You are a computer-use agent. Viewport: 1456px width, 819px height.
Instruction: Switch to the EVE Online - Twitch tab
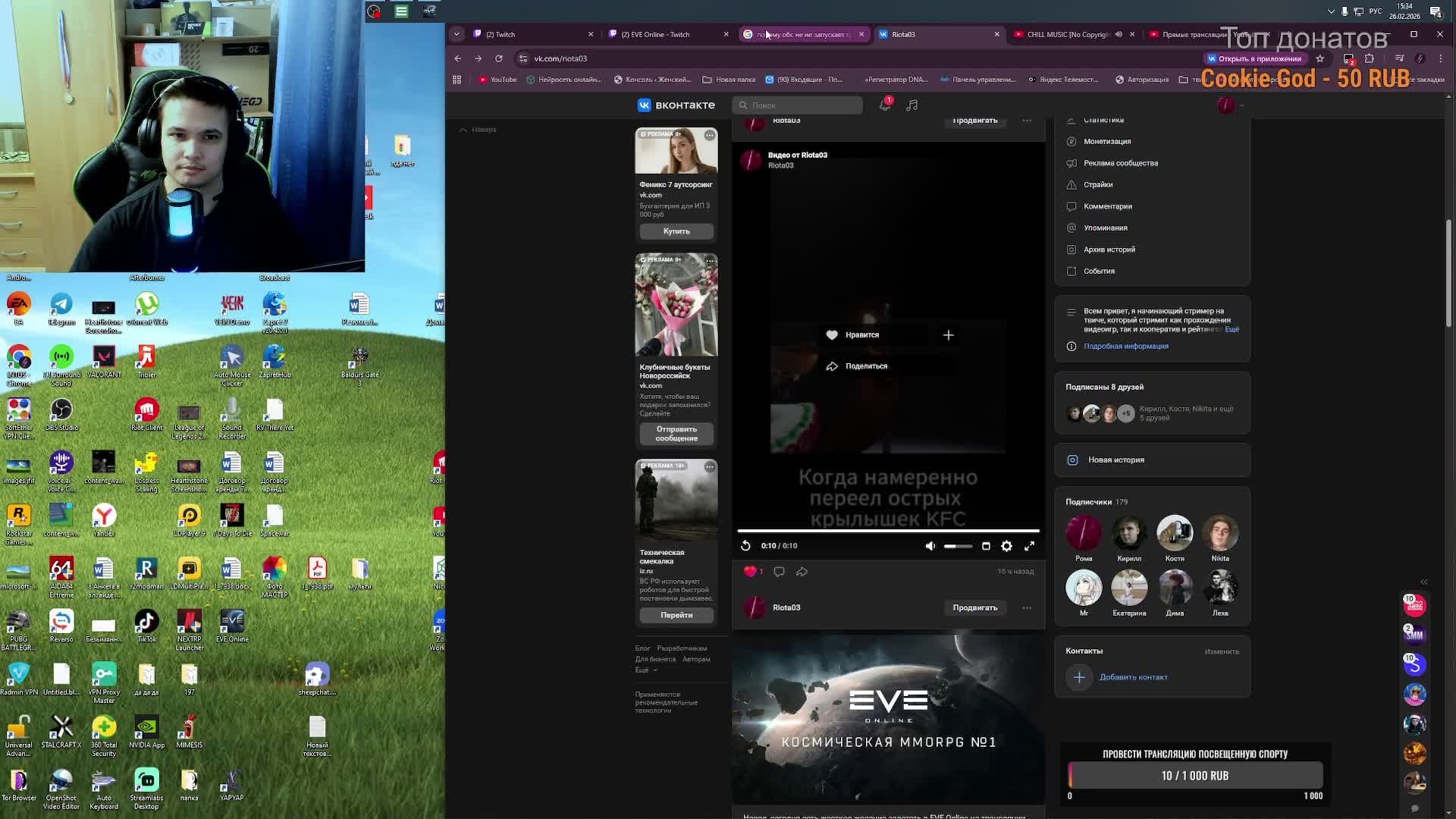click(655, 34)
